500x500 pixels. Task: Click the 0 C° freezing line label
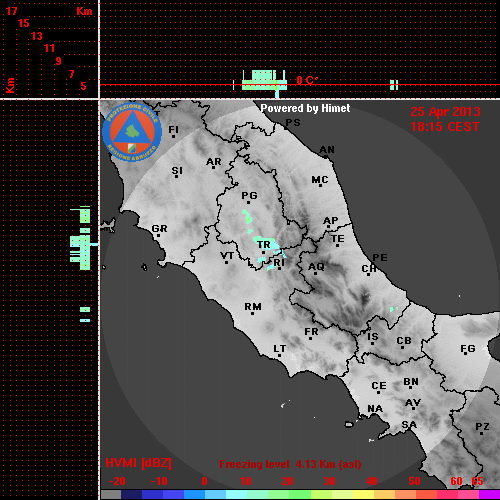click(307, 80)
